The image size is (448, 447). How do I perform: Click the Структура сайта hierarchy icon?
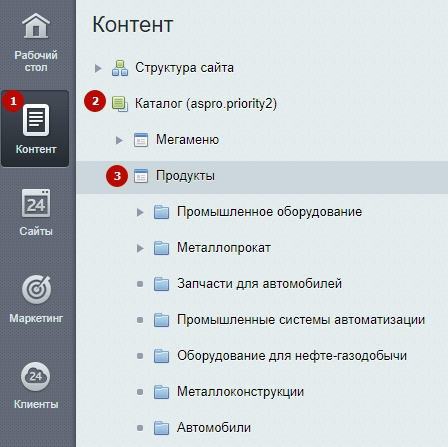(120, 68)
